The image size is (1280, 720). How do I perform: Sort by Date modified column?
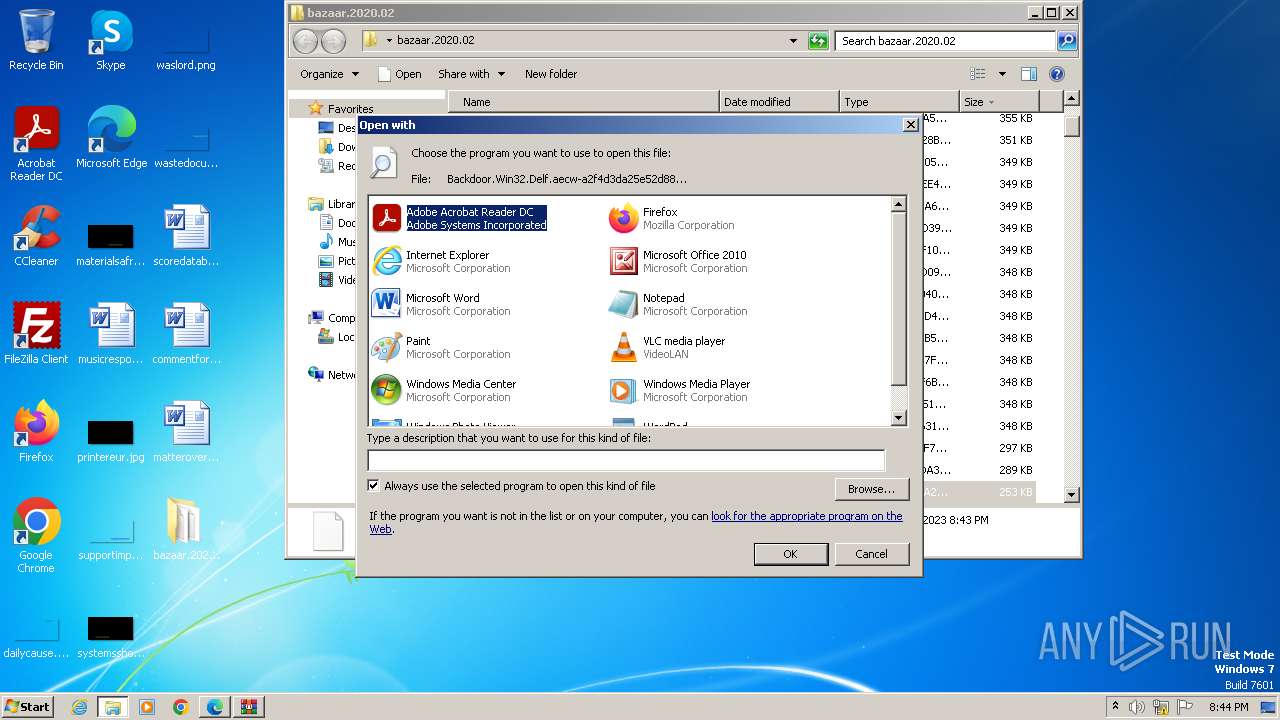(x=779, y=102)
